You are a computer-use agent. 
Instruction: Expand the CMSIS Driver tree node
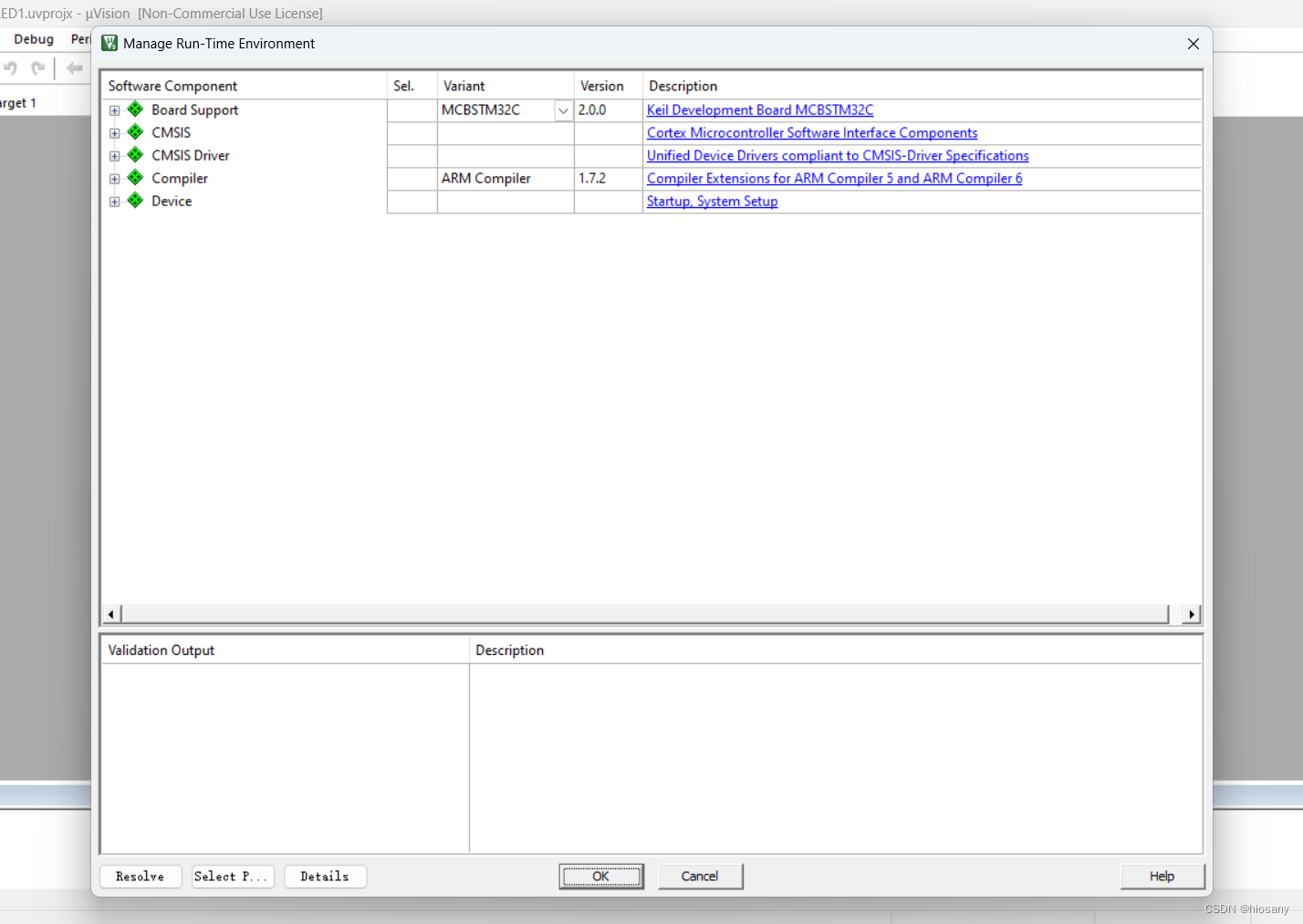(115, 156)
